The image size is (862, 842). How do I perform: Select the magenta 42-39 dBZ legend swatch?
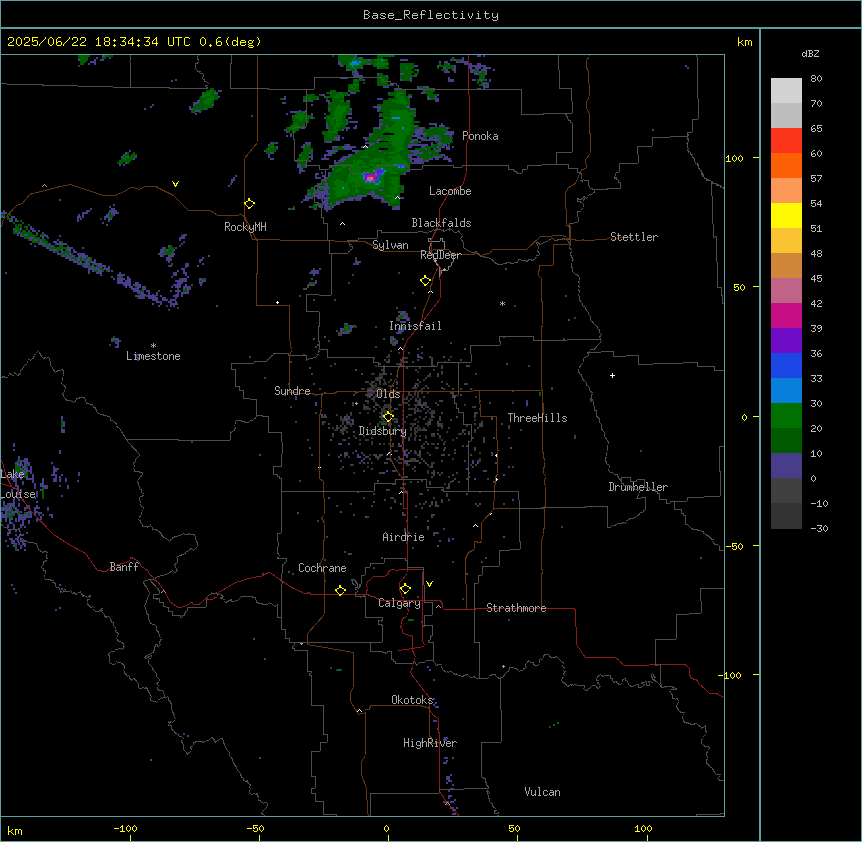tap(786, 315)
